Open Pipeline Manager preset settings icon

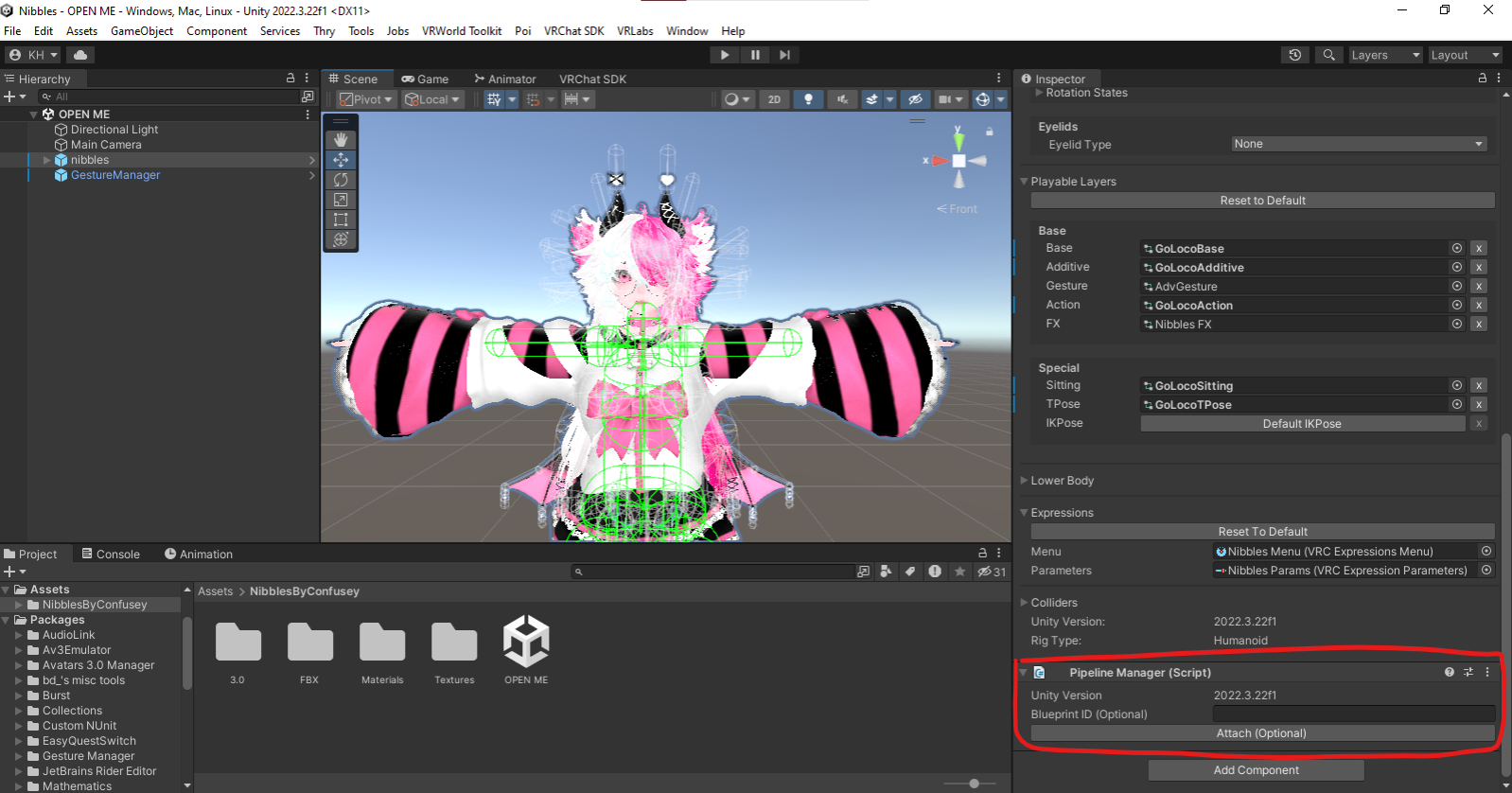(x=1468, y=672)
